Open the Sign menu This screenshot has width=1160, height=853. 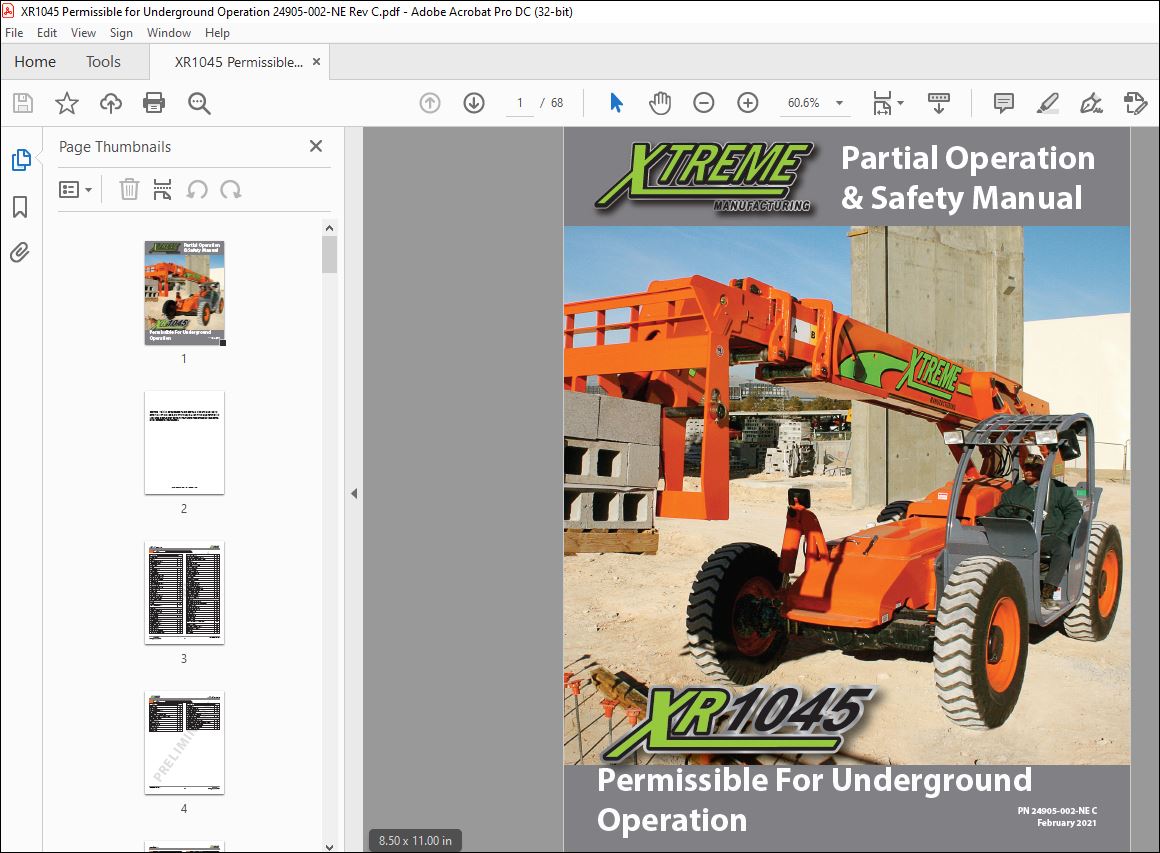[x=121, y=33]
